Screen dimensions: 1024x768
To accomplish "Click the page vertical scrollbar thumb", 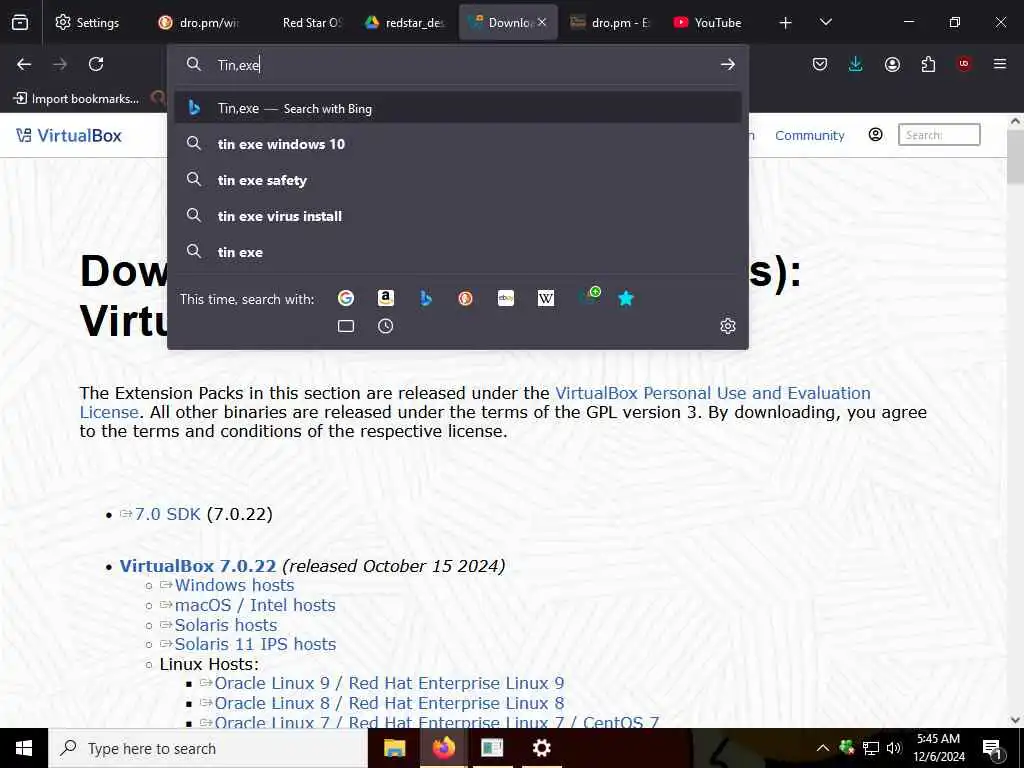I will click(1015, 157).
